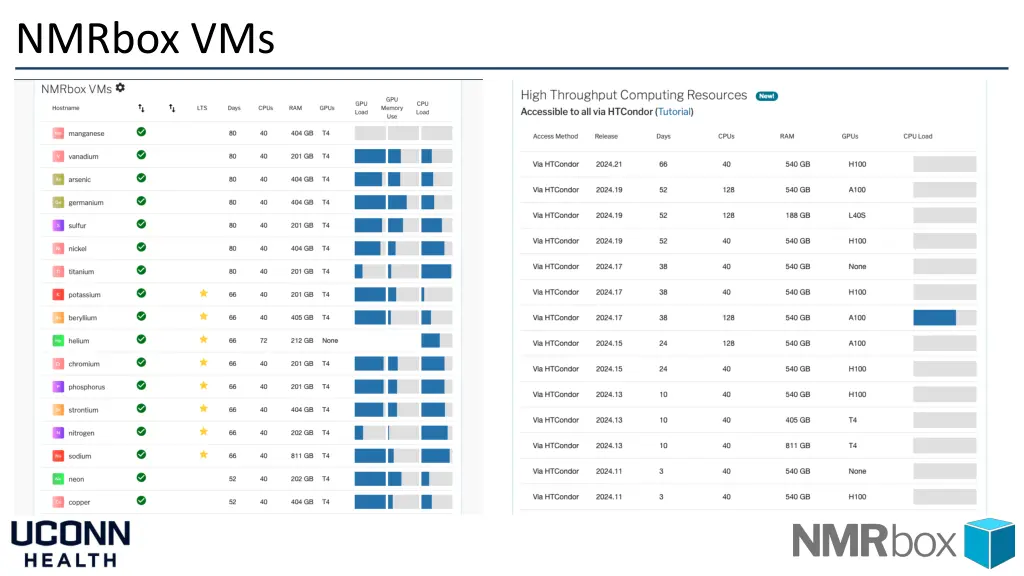The height and width of the screenshot is (576, 1024).
Task: Click the hostname text titanium
Action: (81, 272)
